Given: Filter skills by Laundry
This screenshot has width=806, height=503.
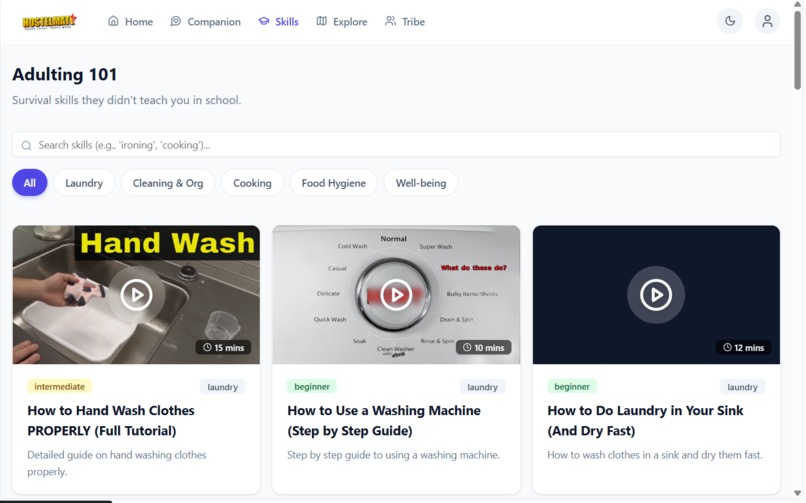Looking at the screenshot, I should click(84, 183).
